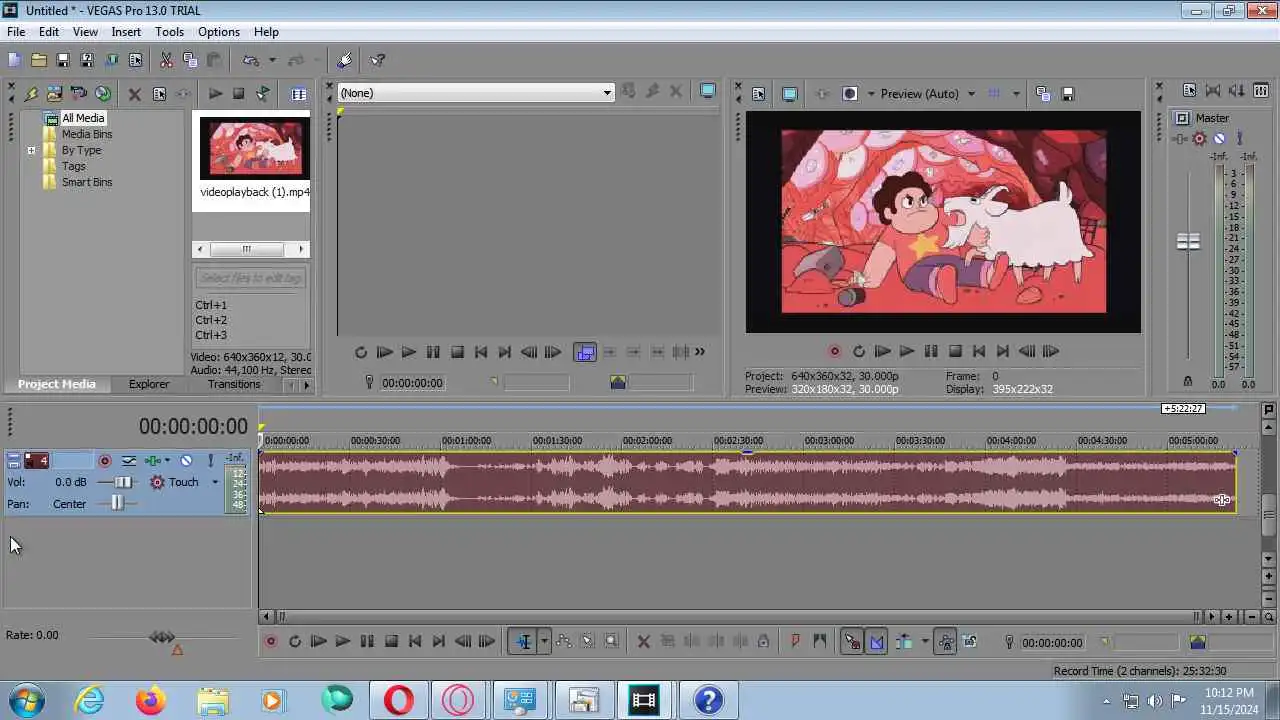This screenshot has width=1280, height=720.
Task: Remove selected media with the X icon
Action: coord(134,94)
